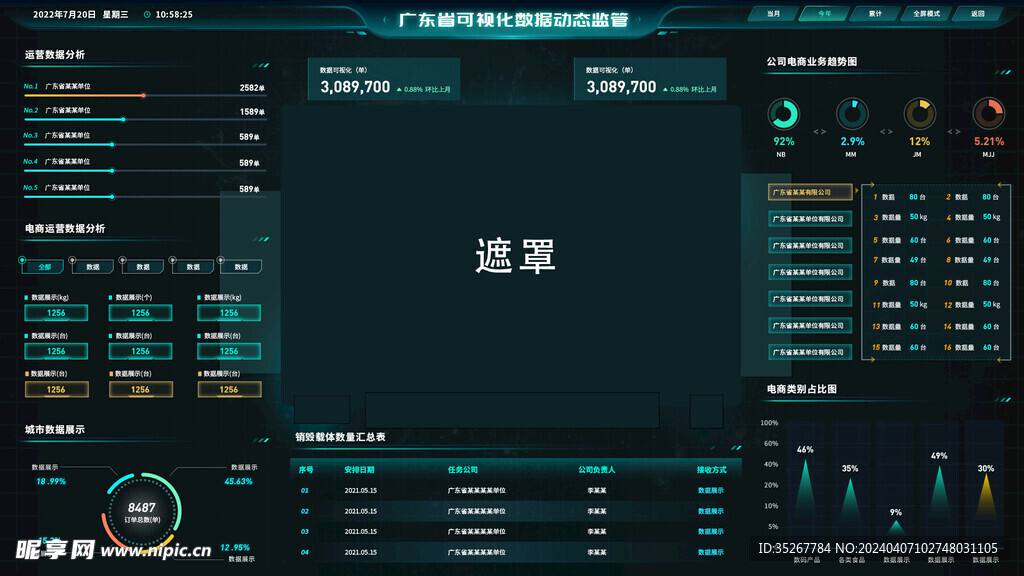Click the teal legend square before 数据展示(kg)
Screen dimensions: 1024x576
(28, 297)
